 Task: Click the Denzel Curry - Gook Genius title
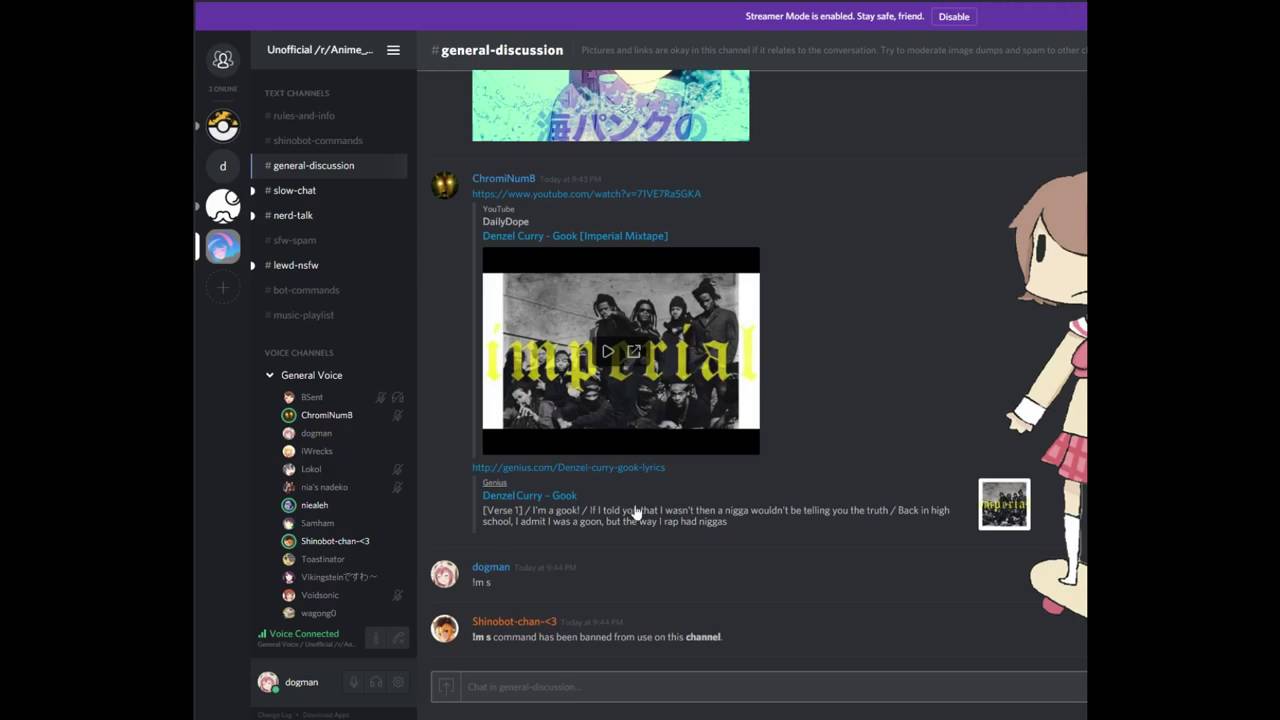tap(529, 495)
